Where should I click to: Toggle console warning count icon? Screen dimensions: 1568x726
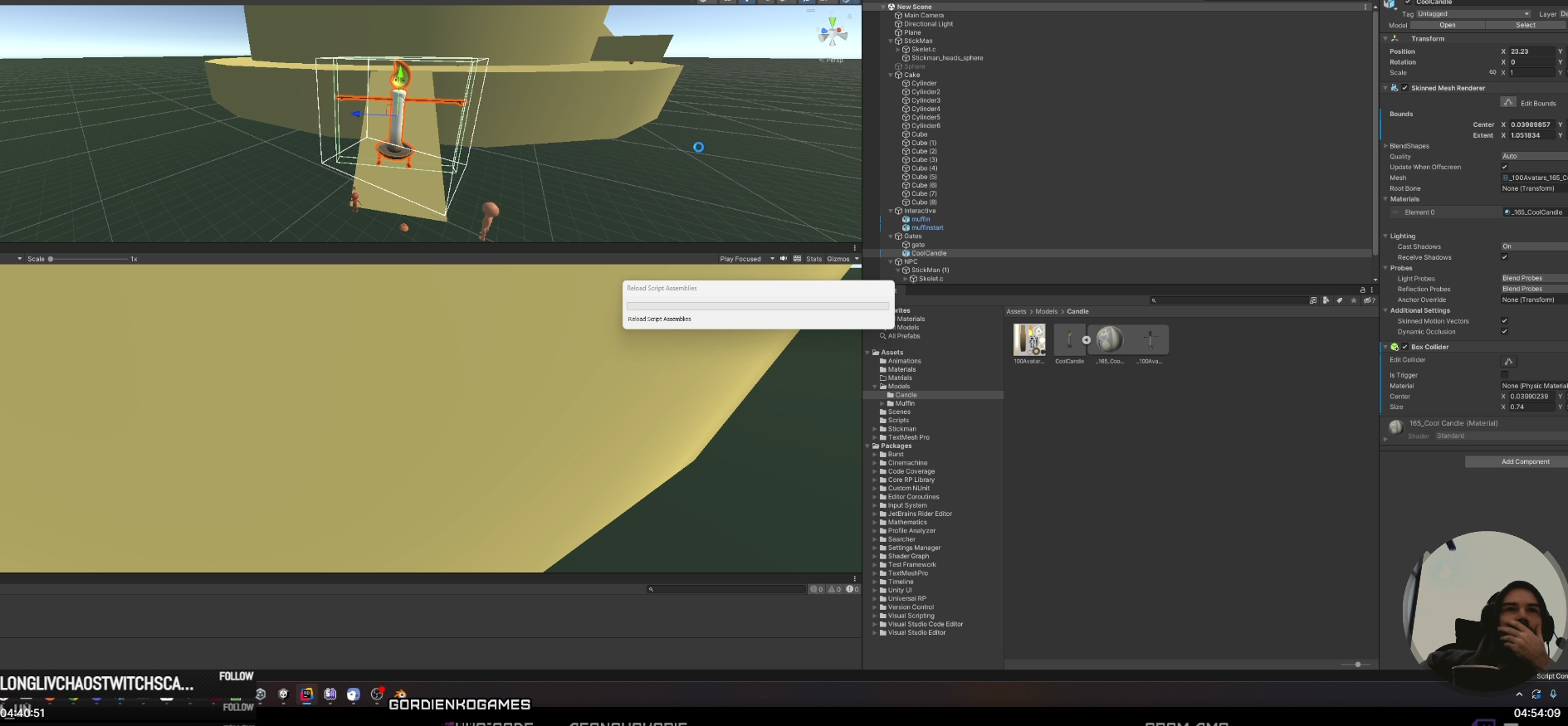click(x=834, y=589)
